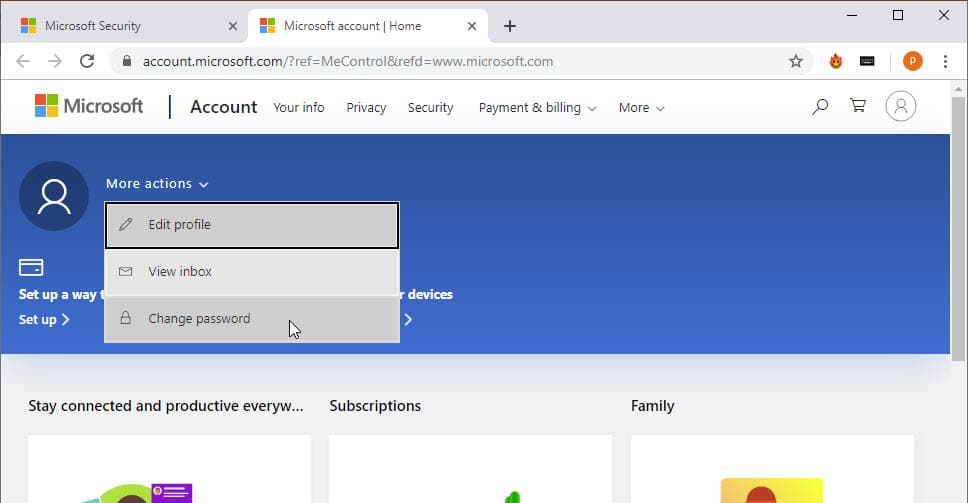This screenshot has height=503, width=968.
Task: Click the envelope icon beside View inbox
Action: 125,272
